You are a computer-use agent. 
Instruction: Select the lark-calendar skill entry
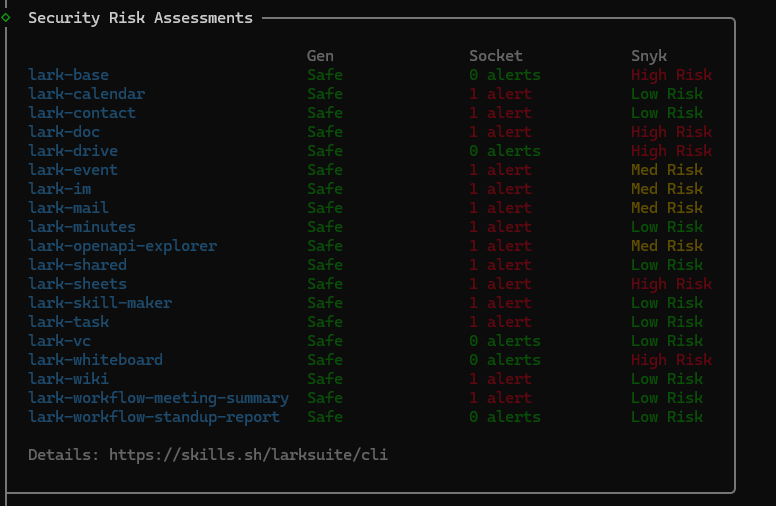tap(86, 94)
